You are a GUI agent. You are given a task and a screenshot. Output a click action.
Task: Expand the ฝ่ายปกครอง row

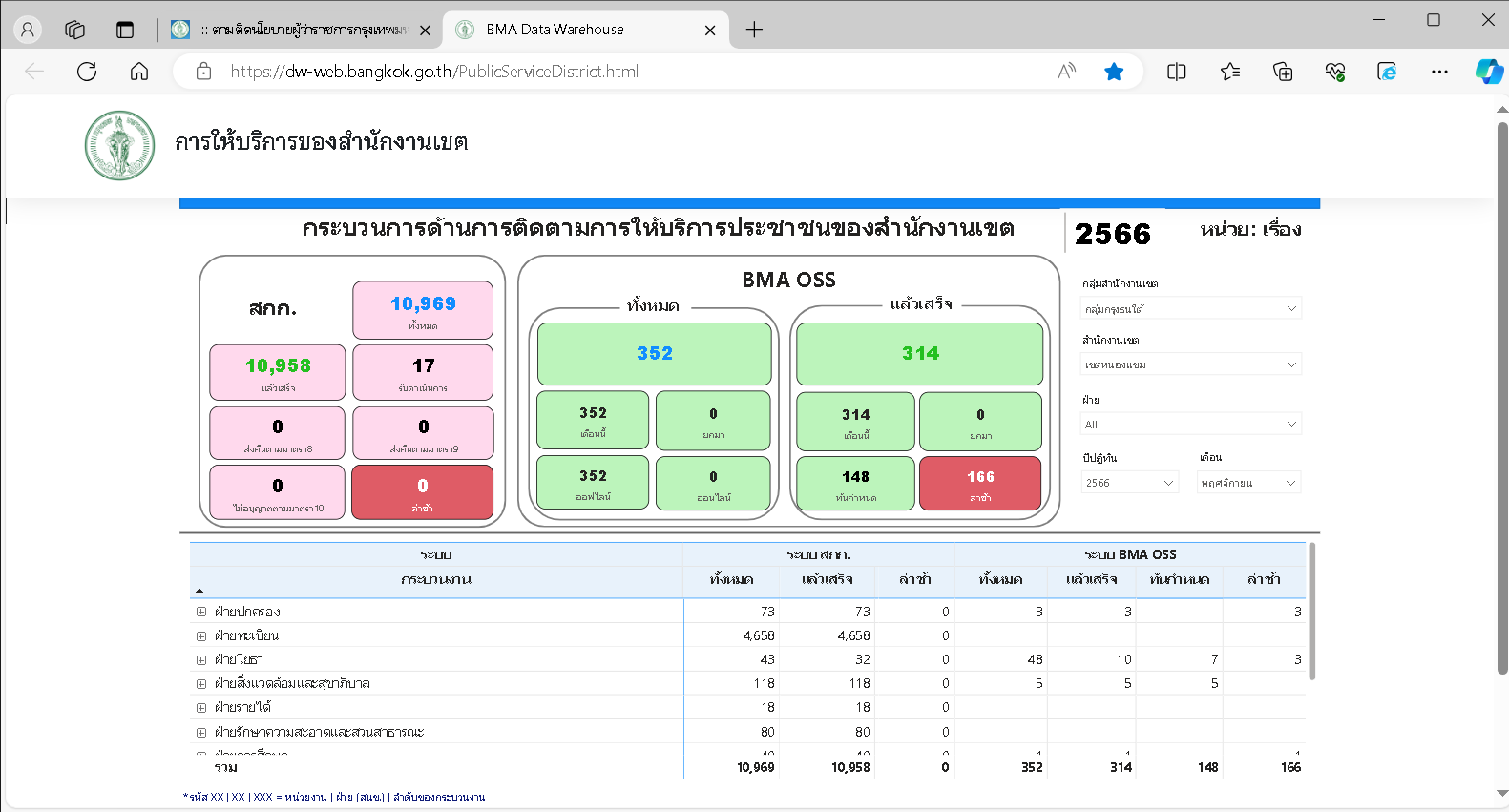[201, 612]
